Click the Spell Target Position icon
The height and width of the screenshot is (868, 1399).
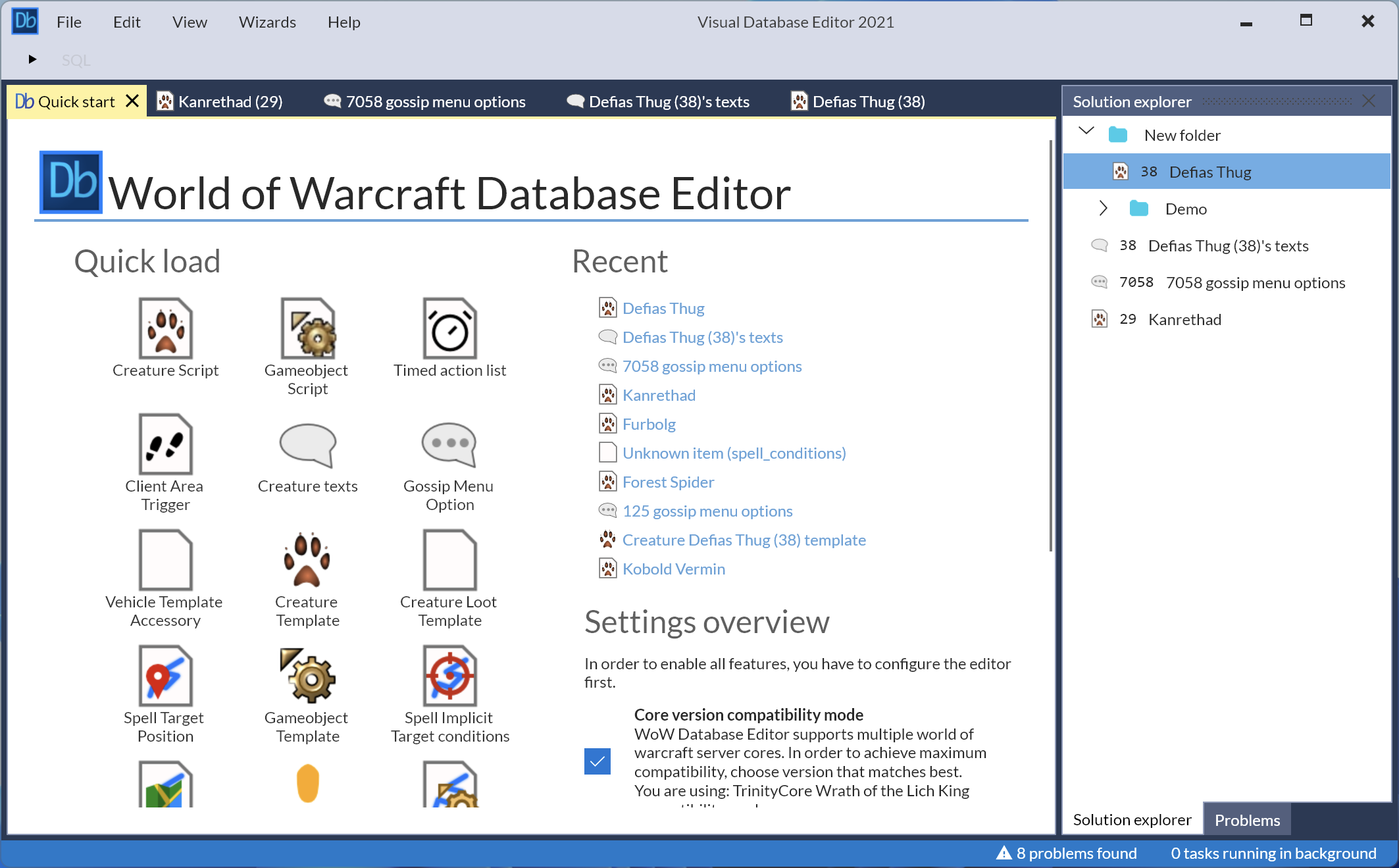point(164,676)
